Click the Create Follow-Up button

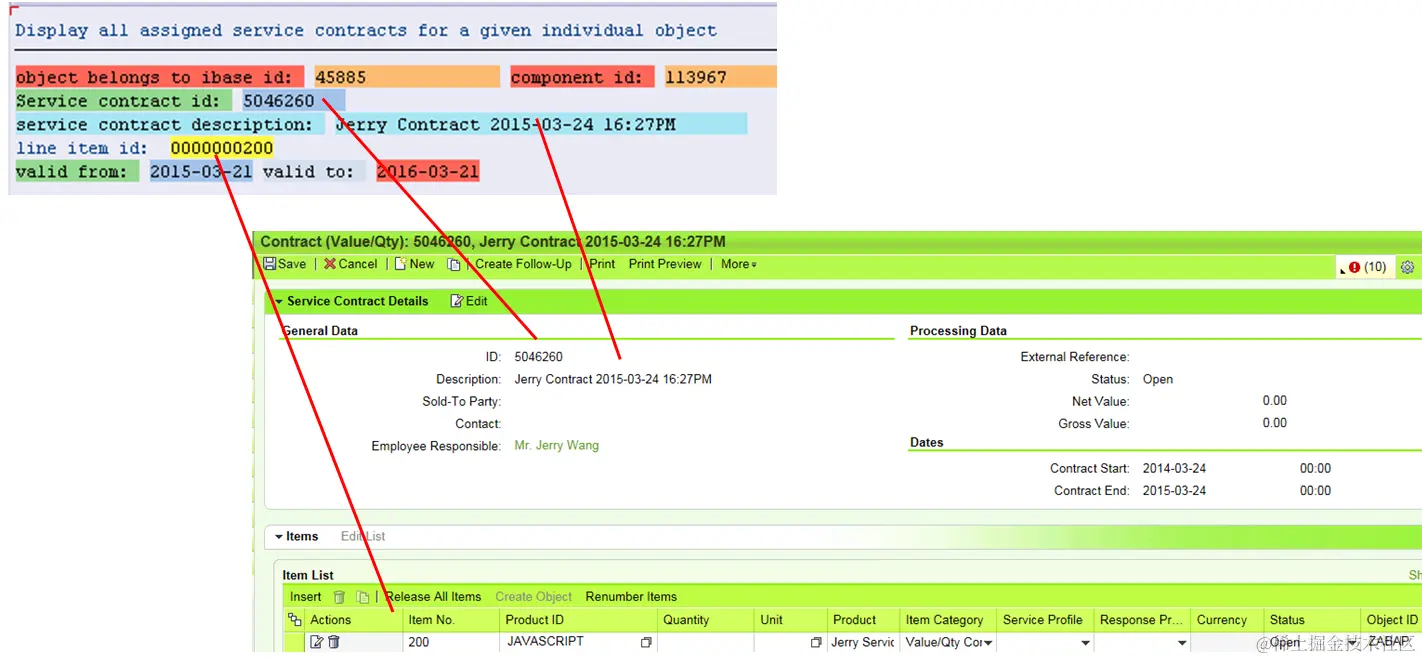(523, 264)
